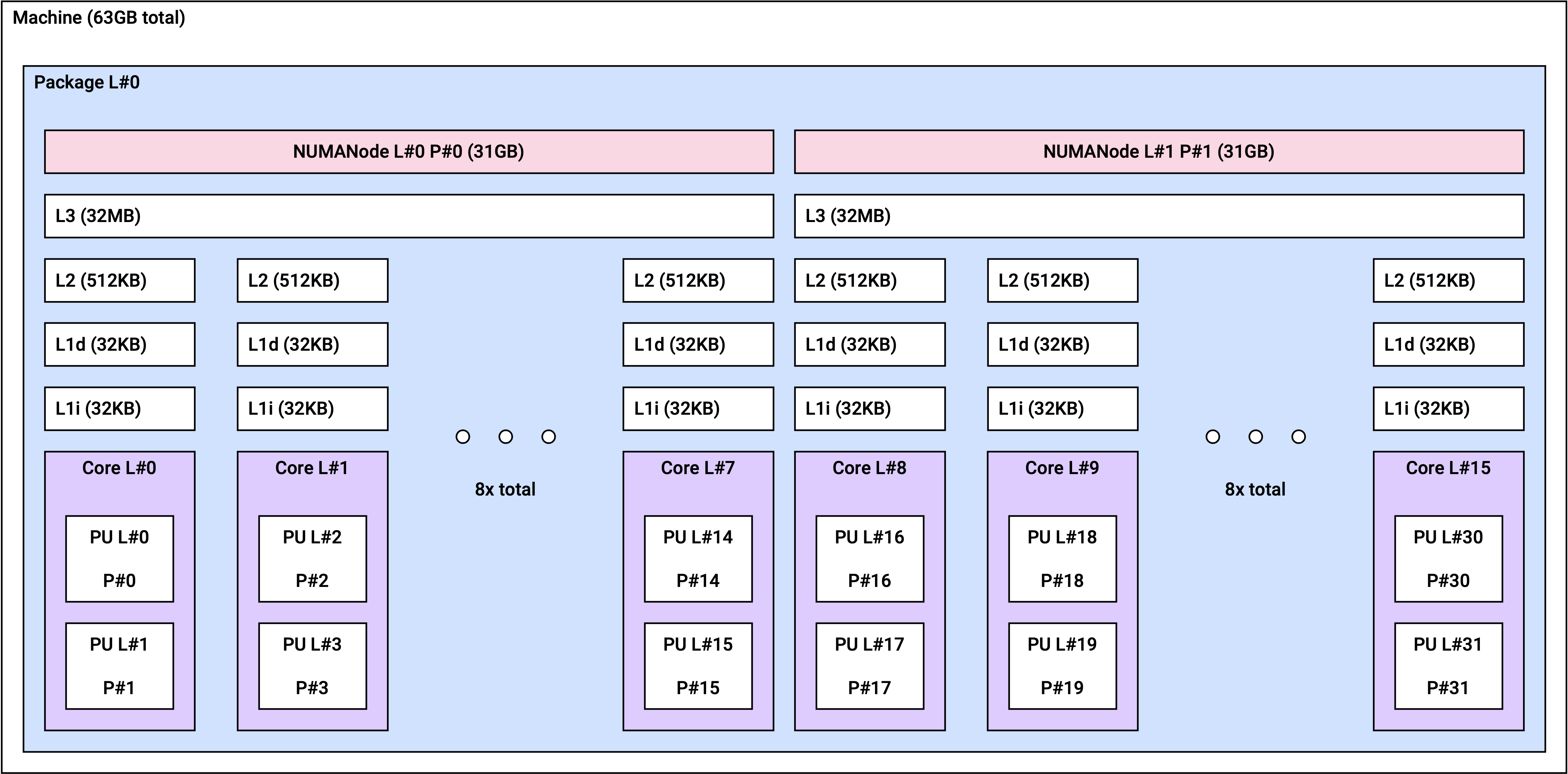Viewport: 1568px width, 774px height.
Task: Select L3 (32MB) under NUMANode L#1
Action: [1159, 216]
